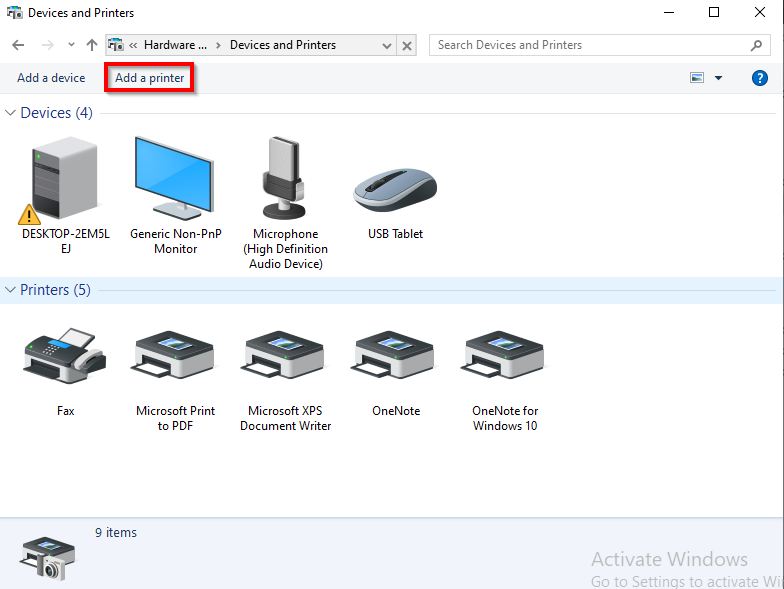This screenshot has width=784, height=589.
Task: Click Add a device
Action: pyautogui.click(x=51, y=78)
